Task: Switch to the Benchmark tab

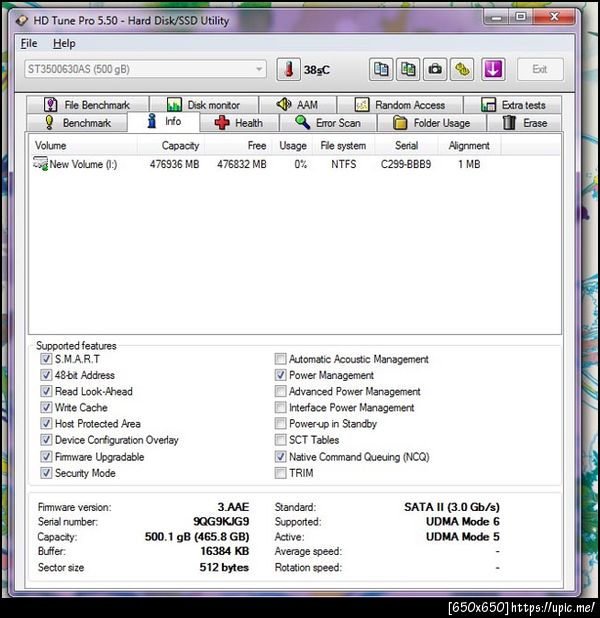Action: 77,123
